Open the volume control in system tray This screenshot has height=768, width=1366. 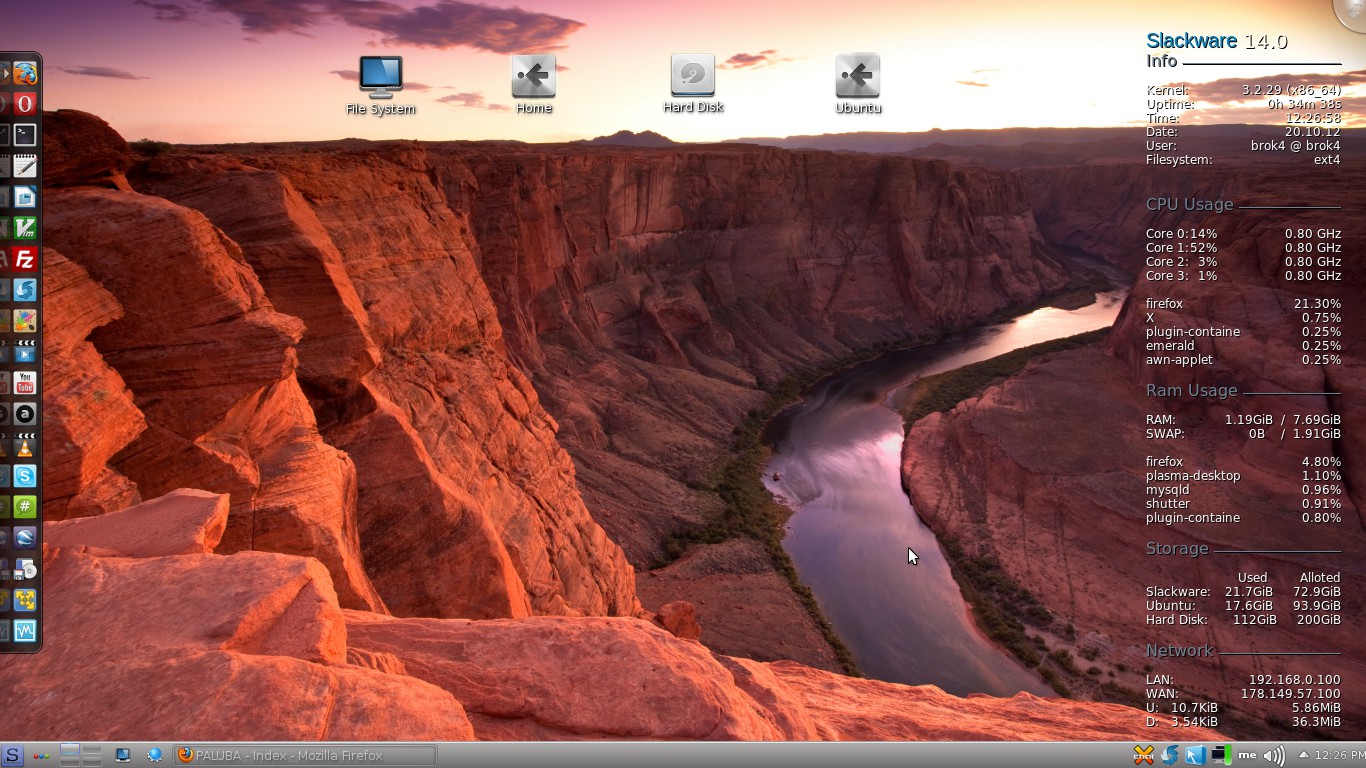(x=1273, y=755)
